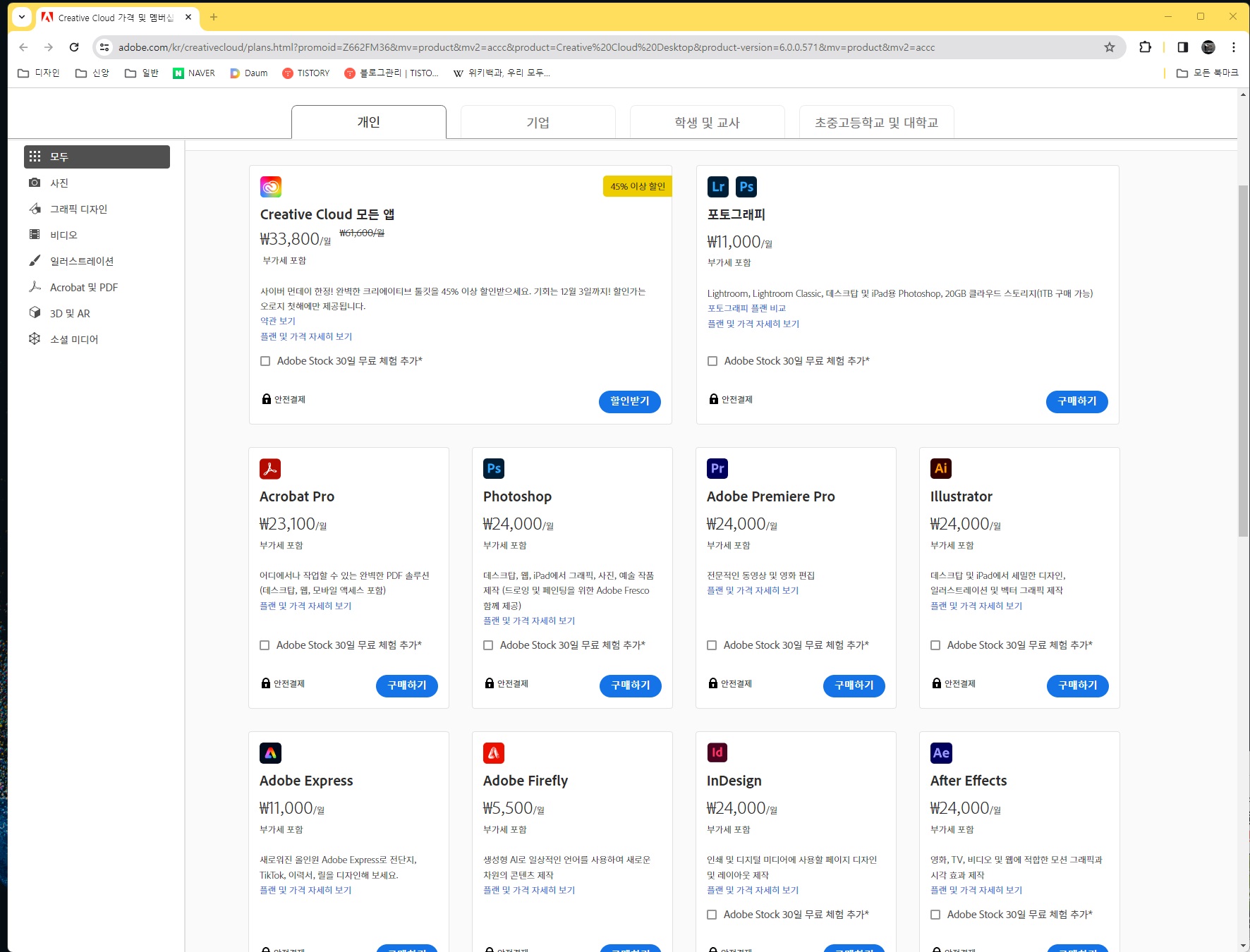Click 할인받기 for Creative Cloud all apps
Viewport: 1250px width, 952px height.
click(630, 401)
